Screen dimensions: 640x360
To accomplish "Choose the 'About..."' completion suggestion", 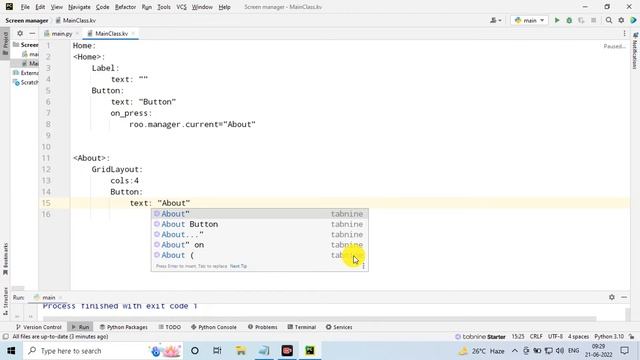I will (x=260, y=234).
